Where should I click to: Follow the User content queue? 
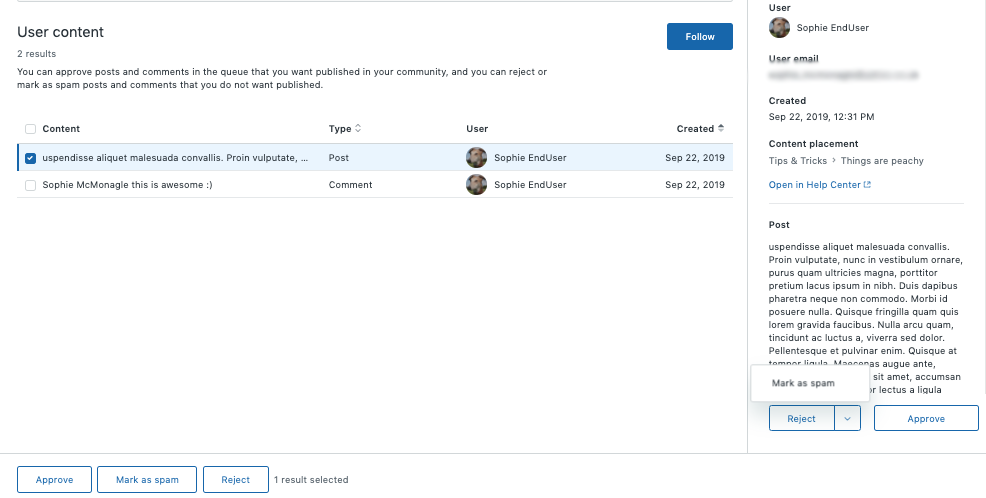[700, 36]
